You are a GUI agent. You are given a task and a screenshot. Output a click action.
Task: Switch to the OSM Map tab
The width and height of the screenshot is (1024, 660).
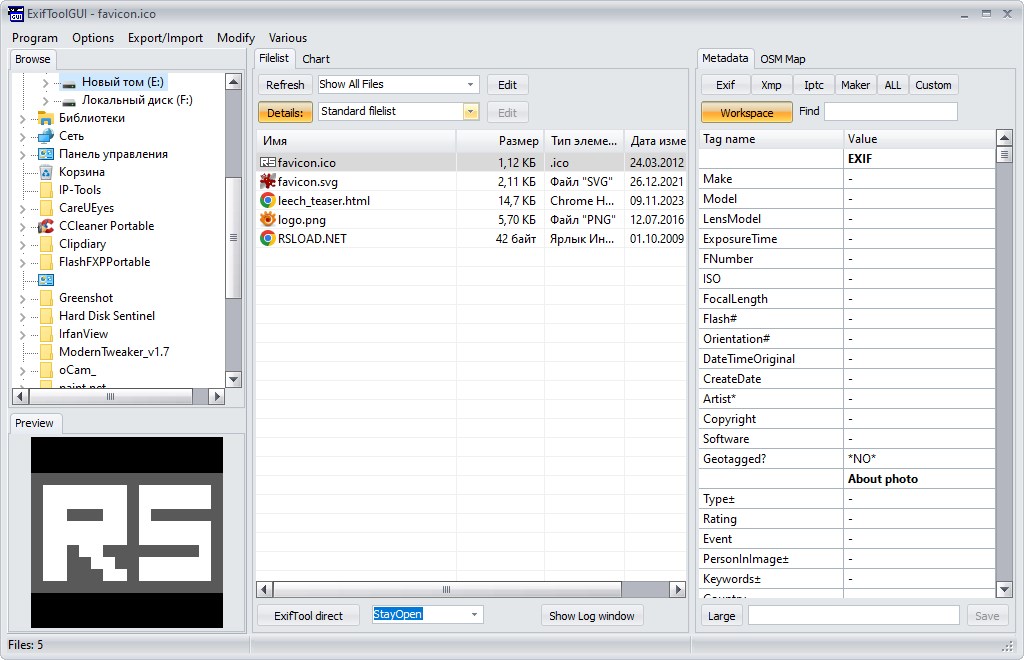point(782,59)
